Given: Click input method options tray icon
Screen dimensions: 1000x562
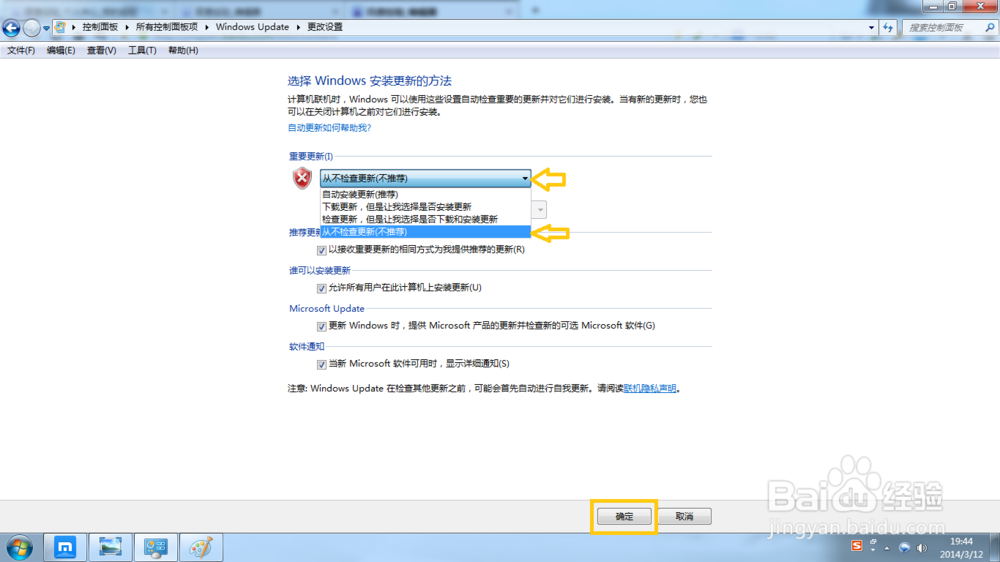Looking at the screenshot, I should 873,546.
